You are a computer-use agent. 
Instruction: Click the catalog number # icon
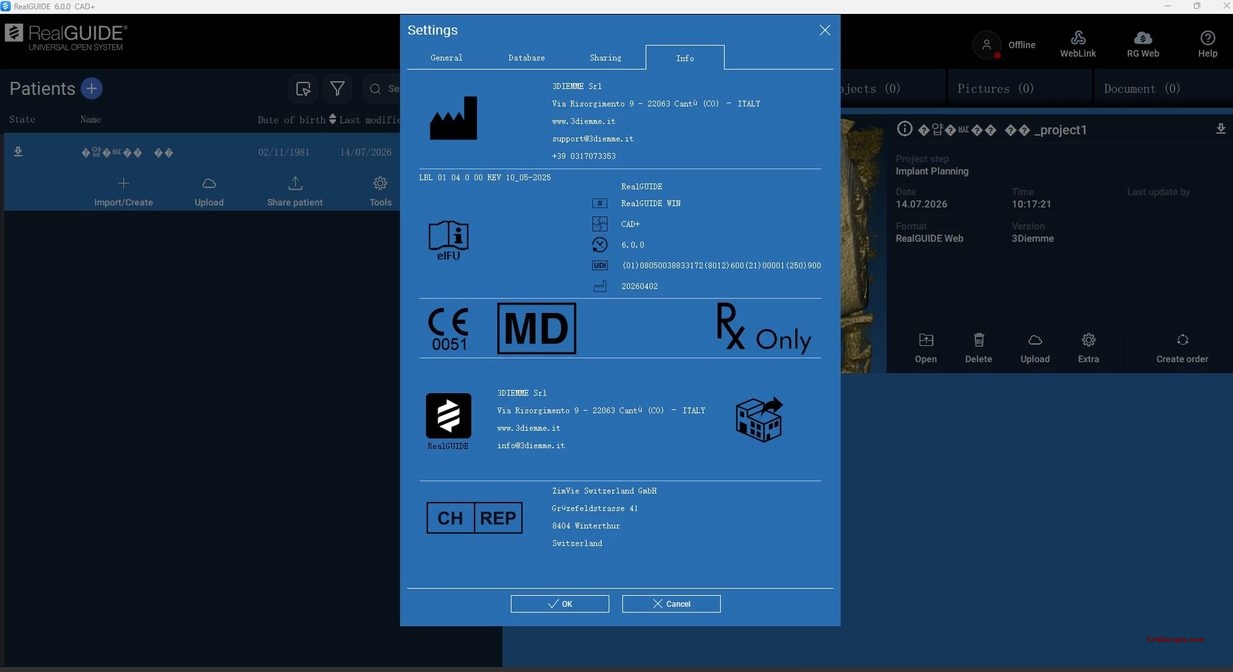point(600,203)
